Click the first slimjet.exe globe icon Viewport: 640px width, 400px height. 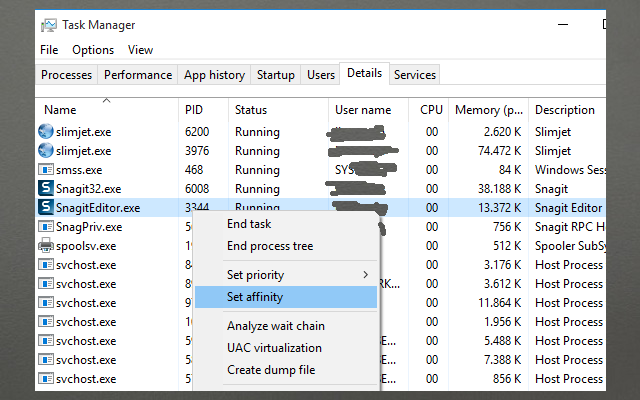coord(46,131)
